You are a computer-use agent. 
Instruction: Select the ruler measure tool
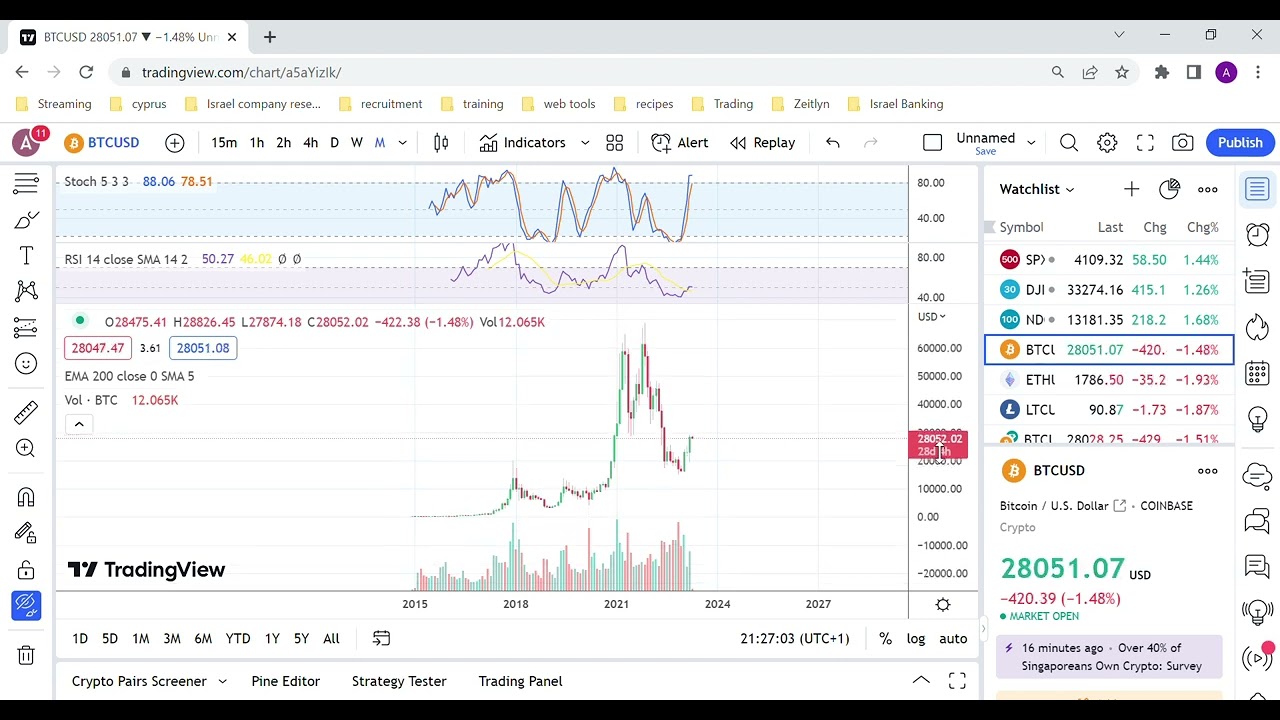[x=26, y=412]
